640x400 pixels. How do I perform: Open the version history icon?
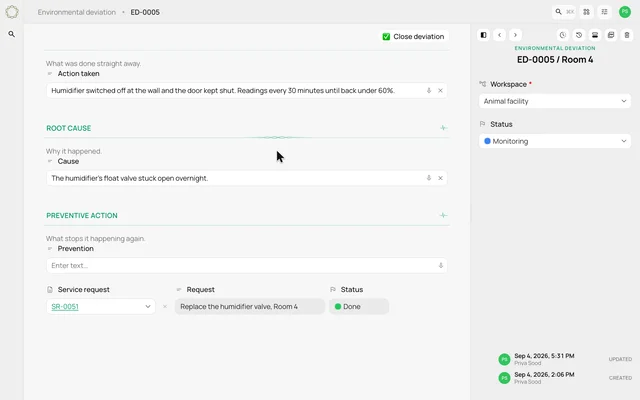(x=579, y=35)
